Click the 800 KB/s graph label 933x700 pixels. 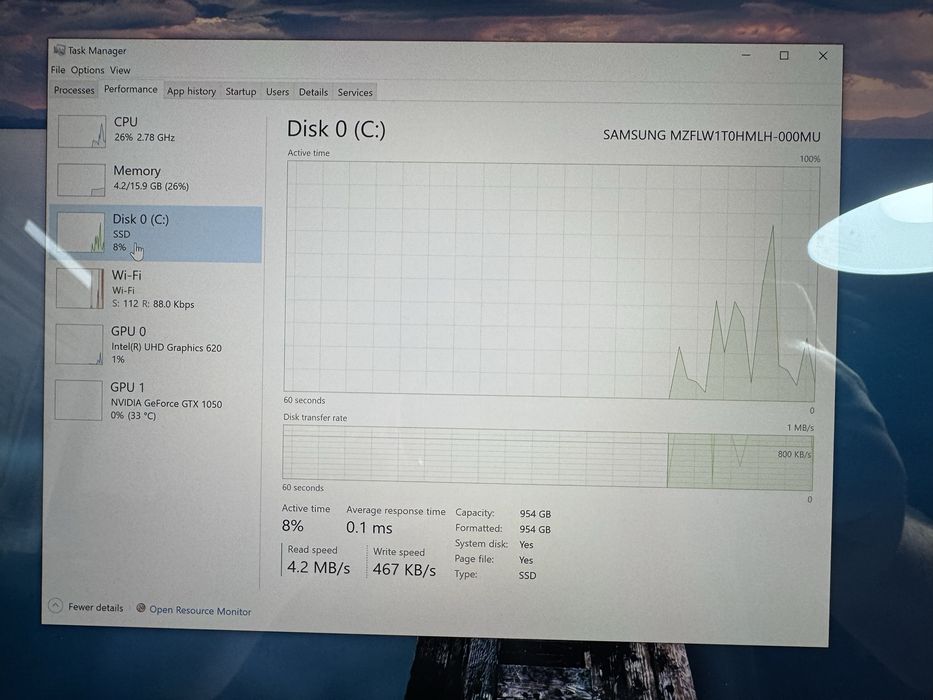[794, 454]
